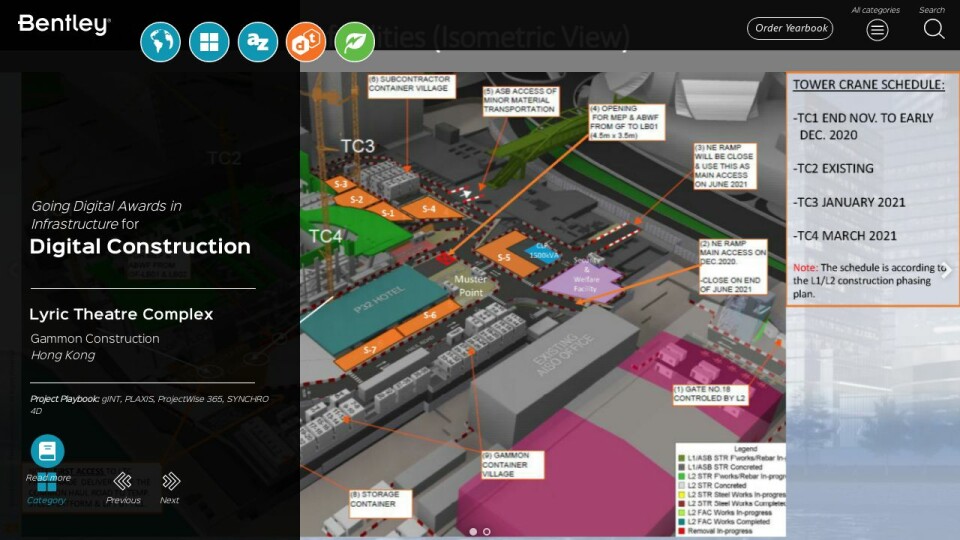The width and height of the screenshot is (960, 540).
Task: Click the Read more book icon
Action: [x=47, y=451]
